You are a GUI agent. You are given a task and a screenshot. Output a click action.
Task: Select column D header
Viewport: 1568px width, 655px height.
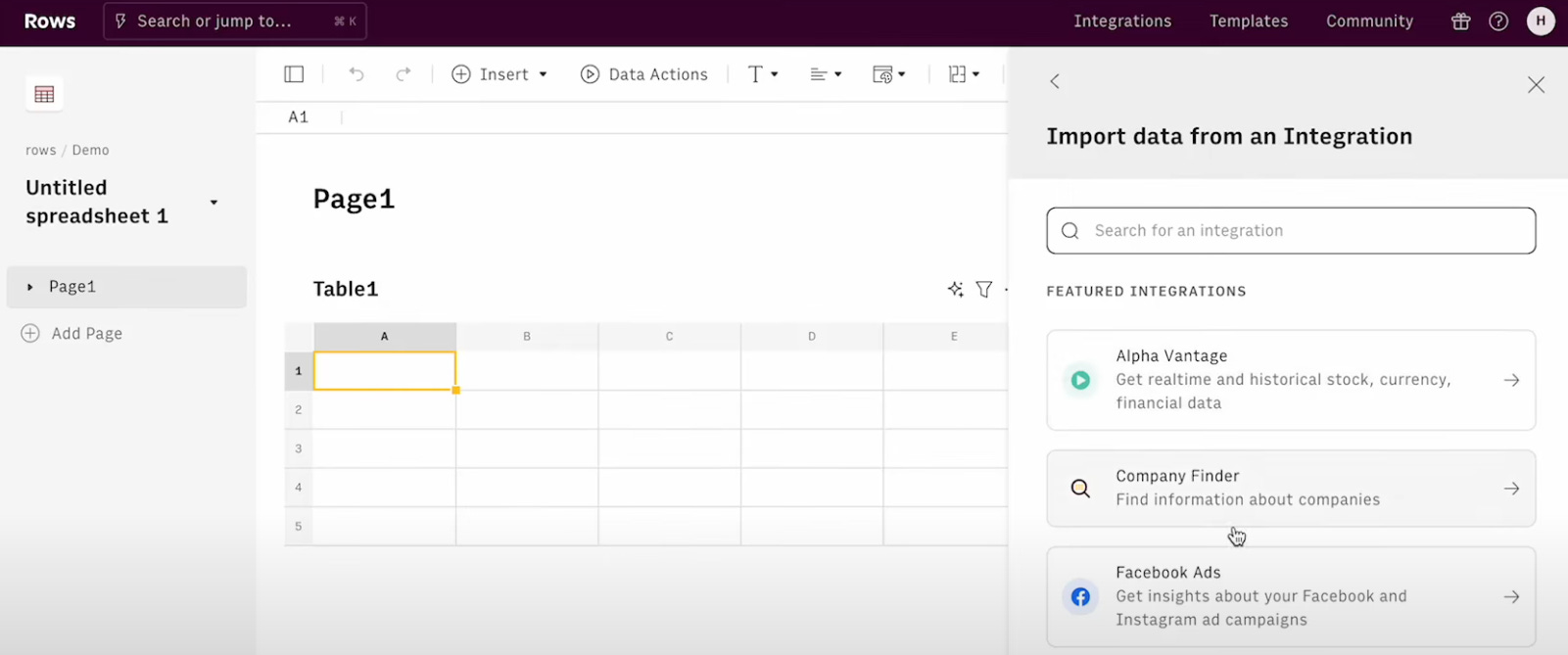pos(812,336)
